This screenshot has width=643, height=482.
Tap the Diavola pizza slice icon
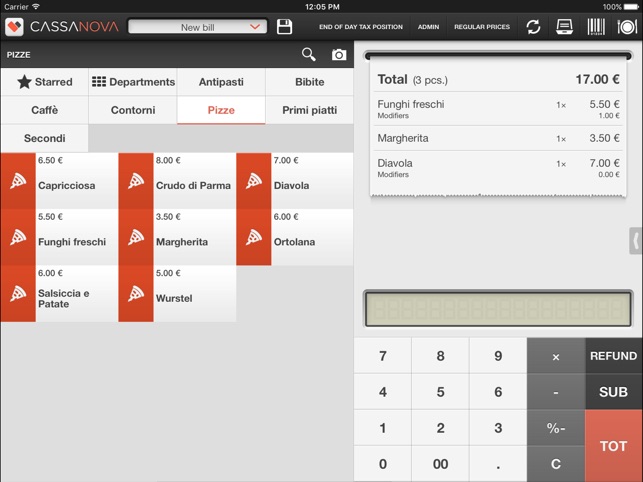point(253,181)
